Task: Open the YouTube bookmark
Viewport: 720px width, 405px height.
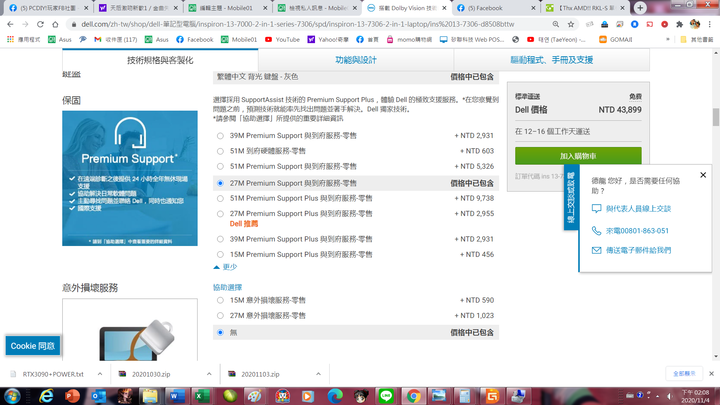Action: (x=282, y=39)
